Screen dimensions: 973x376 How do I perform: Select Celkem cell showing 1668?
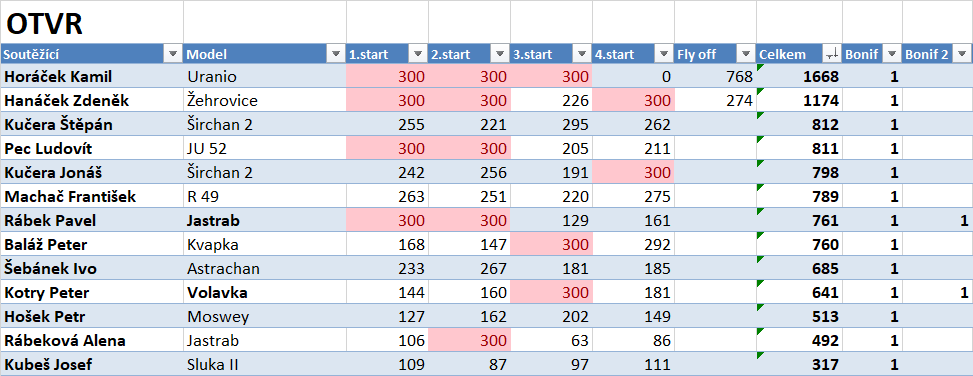click(799, 76)
